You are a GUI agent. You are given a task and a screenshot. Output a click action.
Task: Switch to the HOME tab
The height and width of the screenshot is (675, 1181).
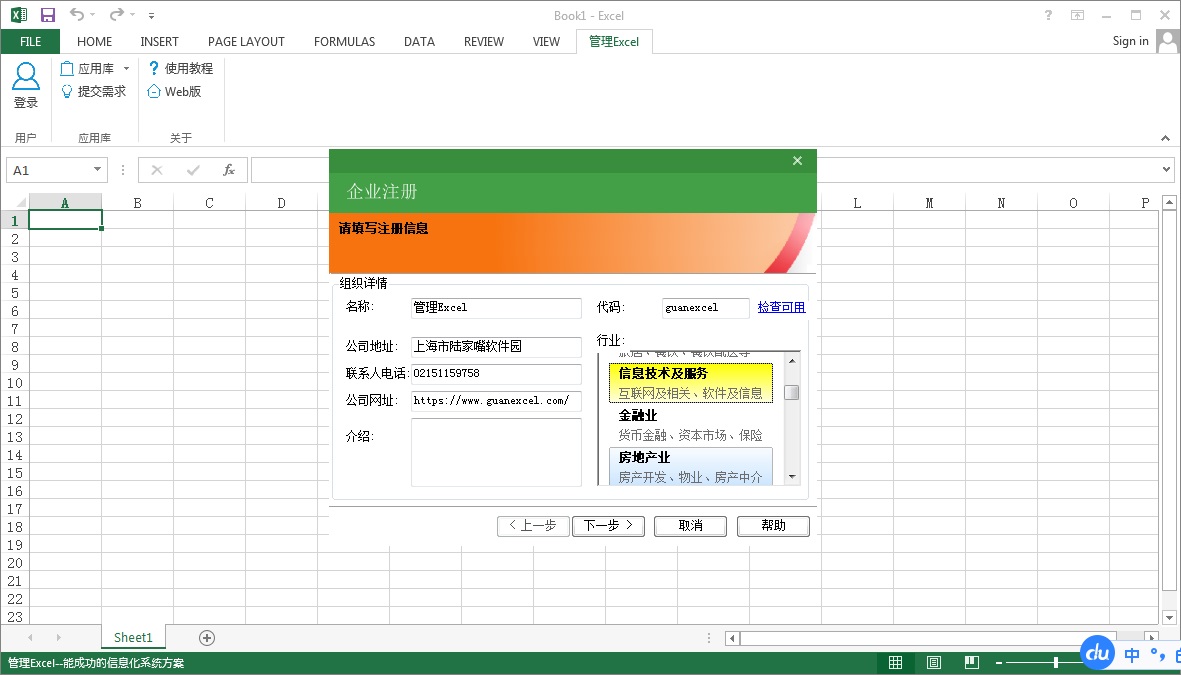point(94,41)
